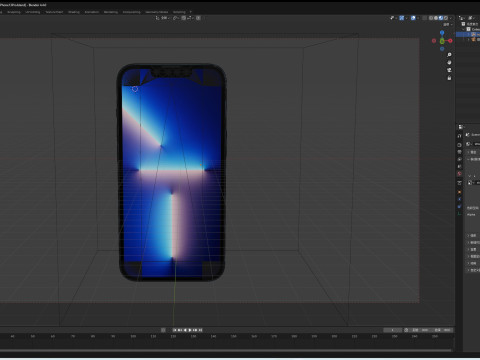Toggle the camera view button
This screenshot has height=360, width=480.
[449, 70]
